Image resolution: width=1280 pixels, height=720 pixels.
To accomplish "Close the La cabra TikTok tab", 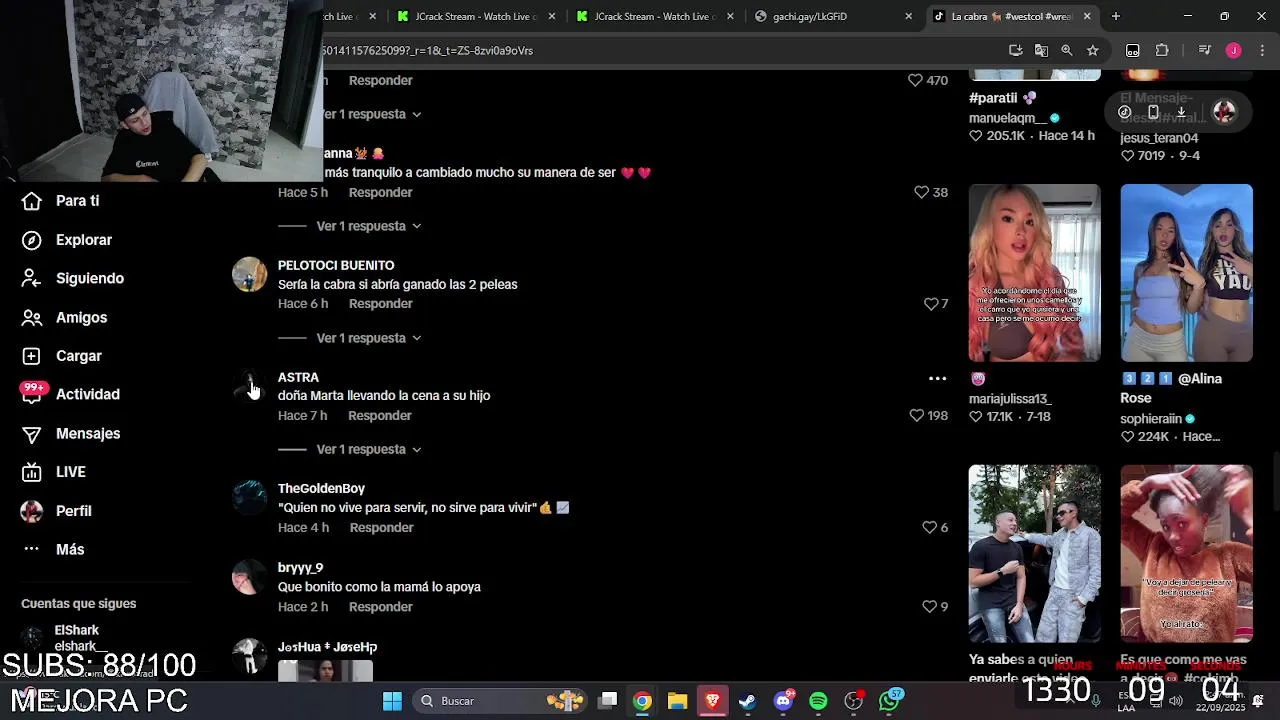I will coord(1087,16).
